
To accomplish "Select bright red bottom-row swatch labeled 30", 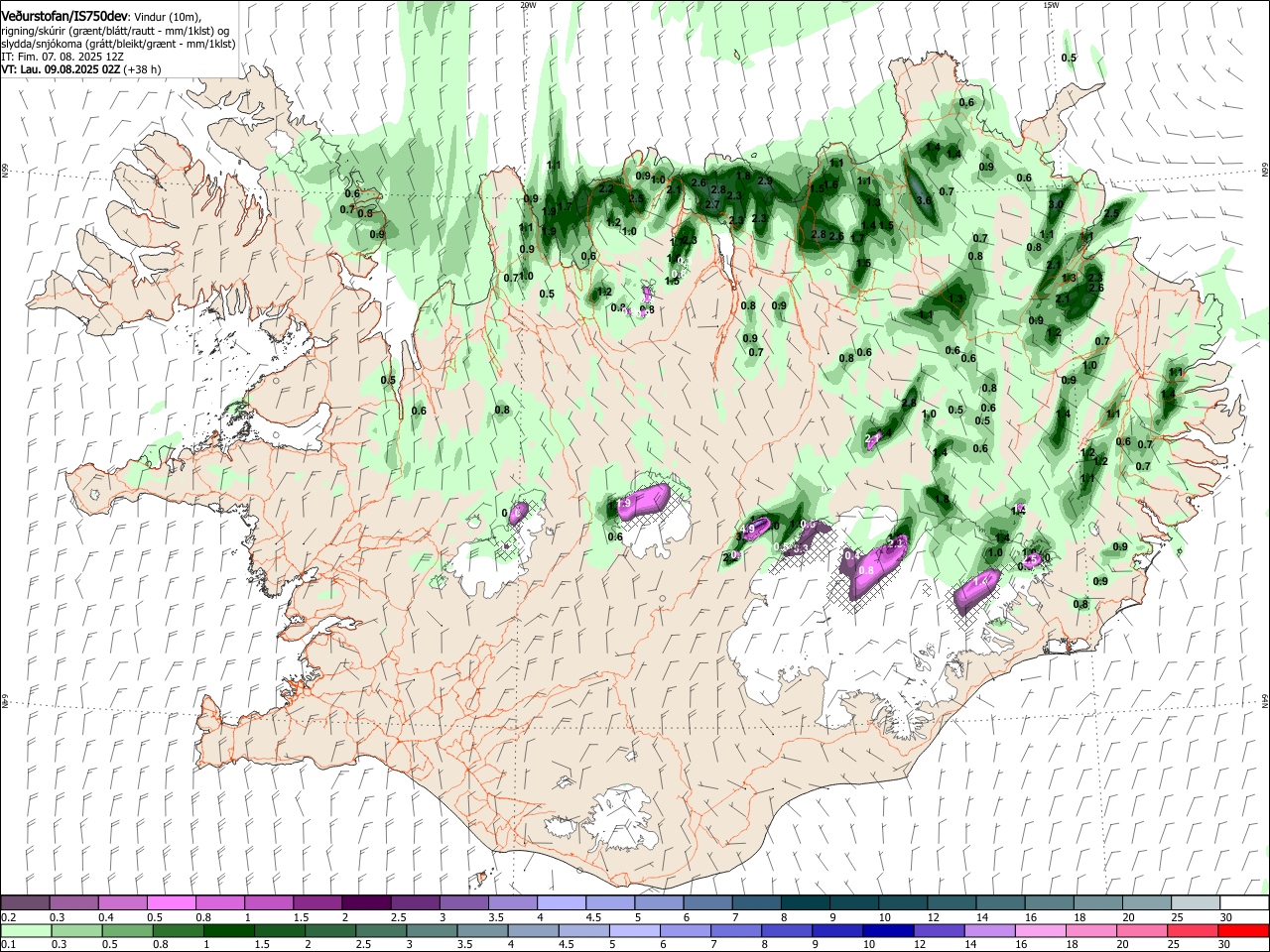I will [x=1242, y=930].
